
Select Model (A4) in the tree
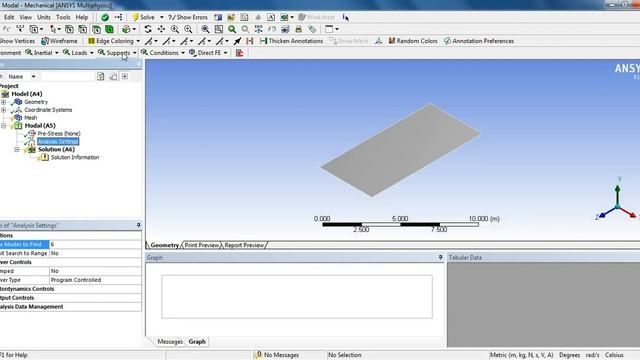click(x=27, y=94)
